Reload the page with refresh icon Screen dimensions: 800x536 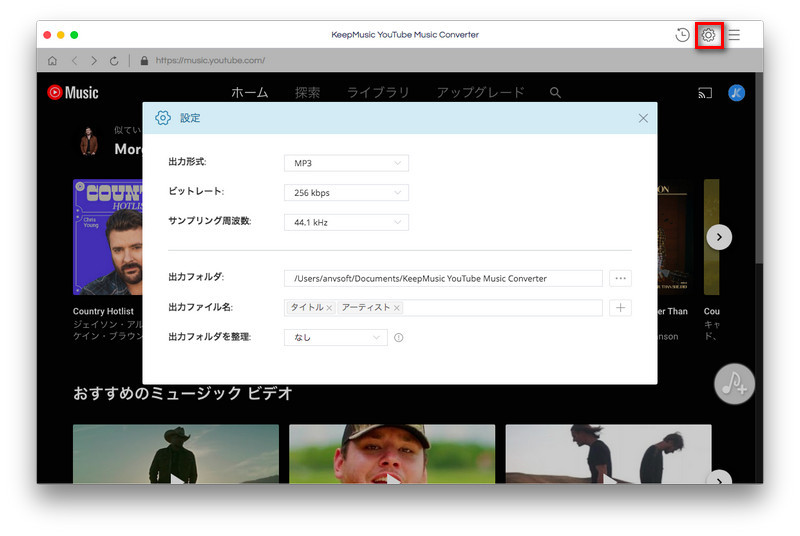pos(114,61)
